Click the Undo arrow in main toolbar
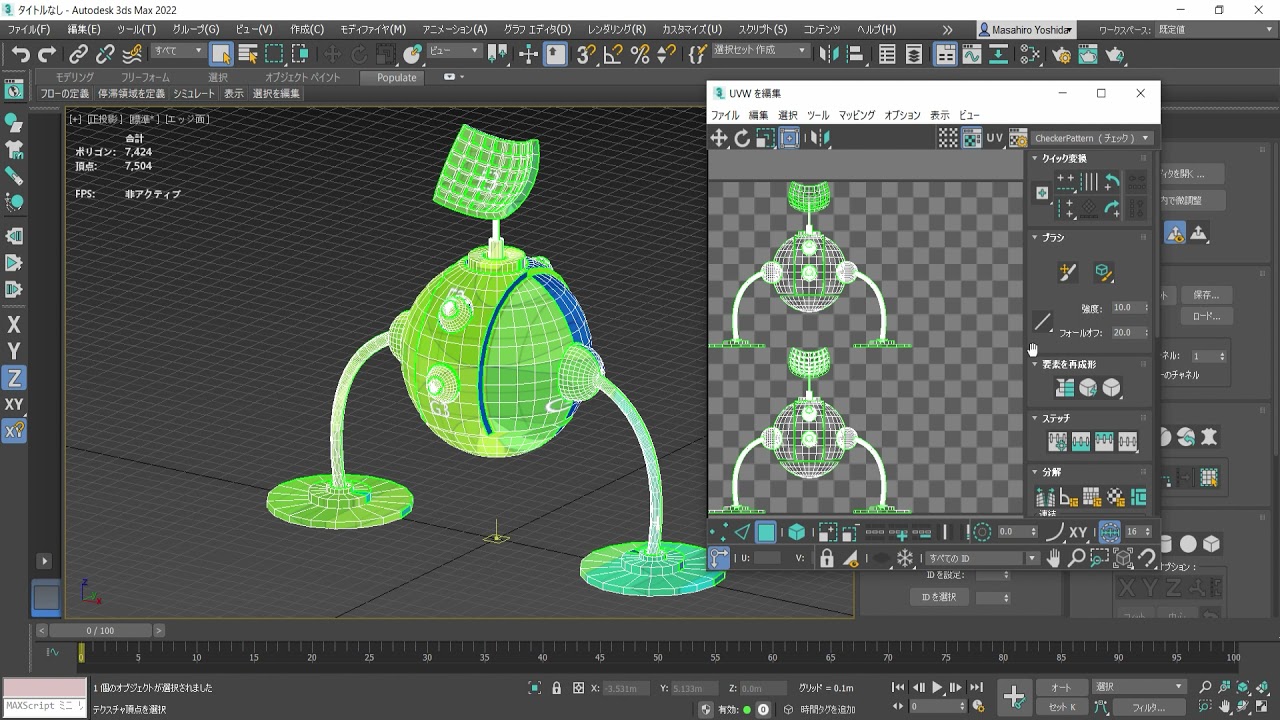 tap(20, 54)
